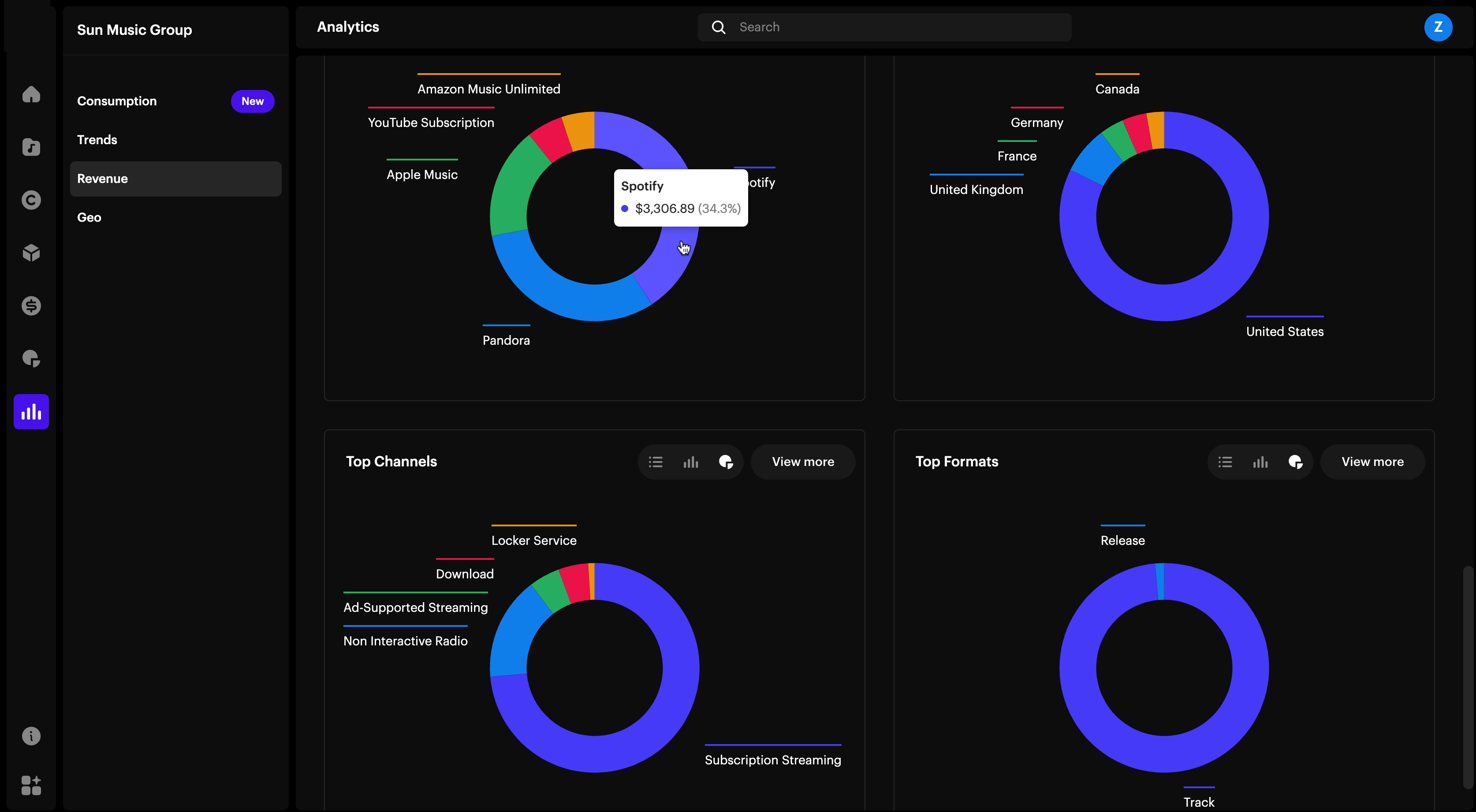Viewport: 1476px width, 812px height.
Task: Open the apps integrations icon at sidebar bottom
Action: coord(31,785)
